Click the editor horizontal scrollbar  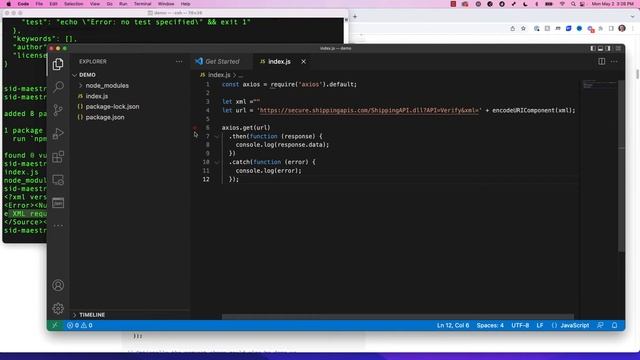click(398, 317)
